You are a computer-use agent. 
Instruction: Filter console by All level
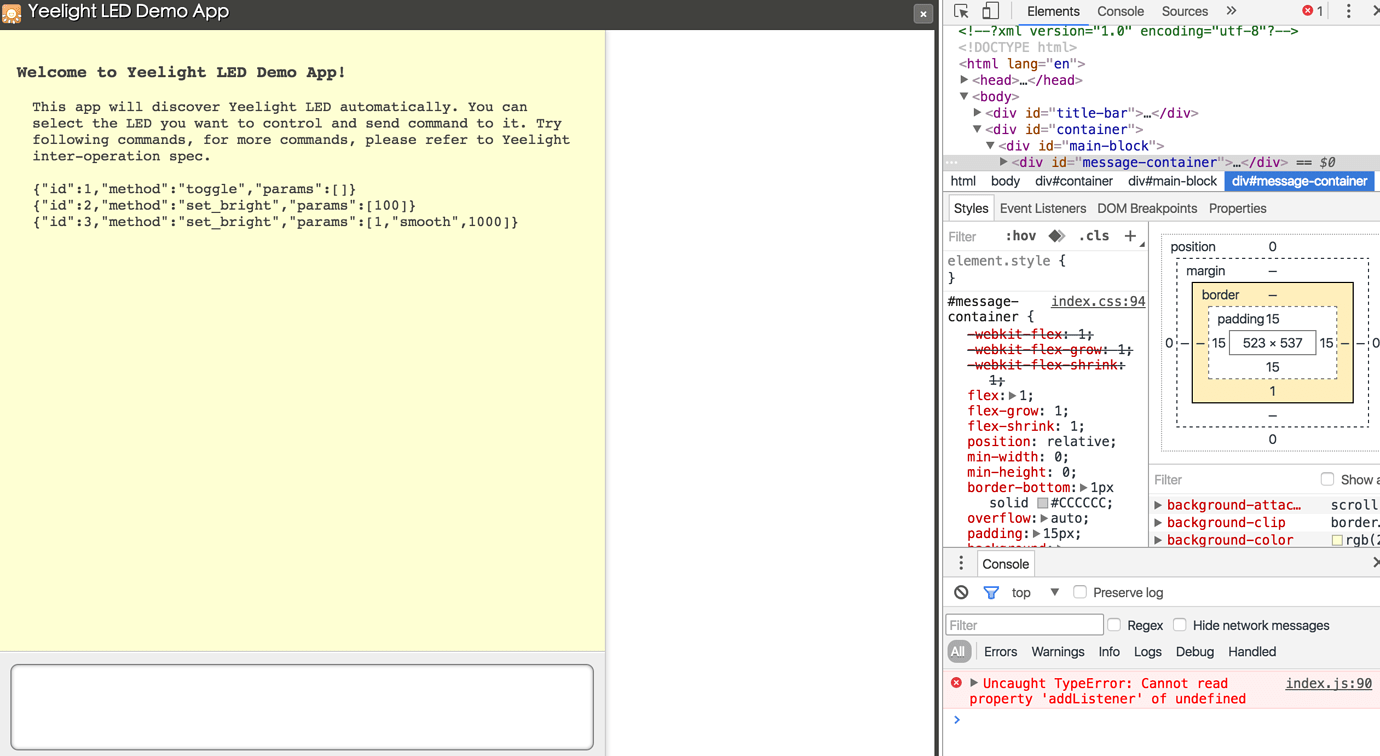(958, 652)
